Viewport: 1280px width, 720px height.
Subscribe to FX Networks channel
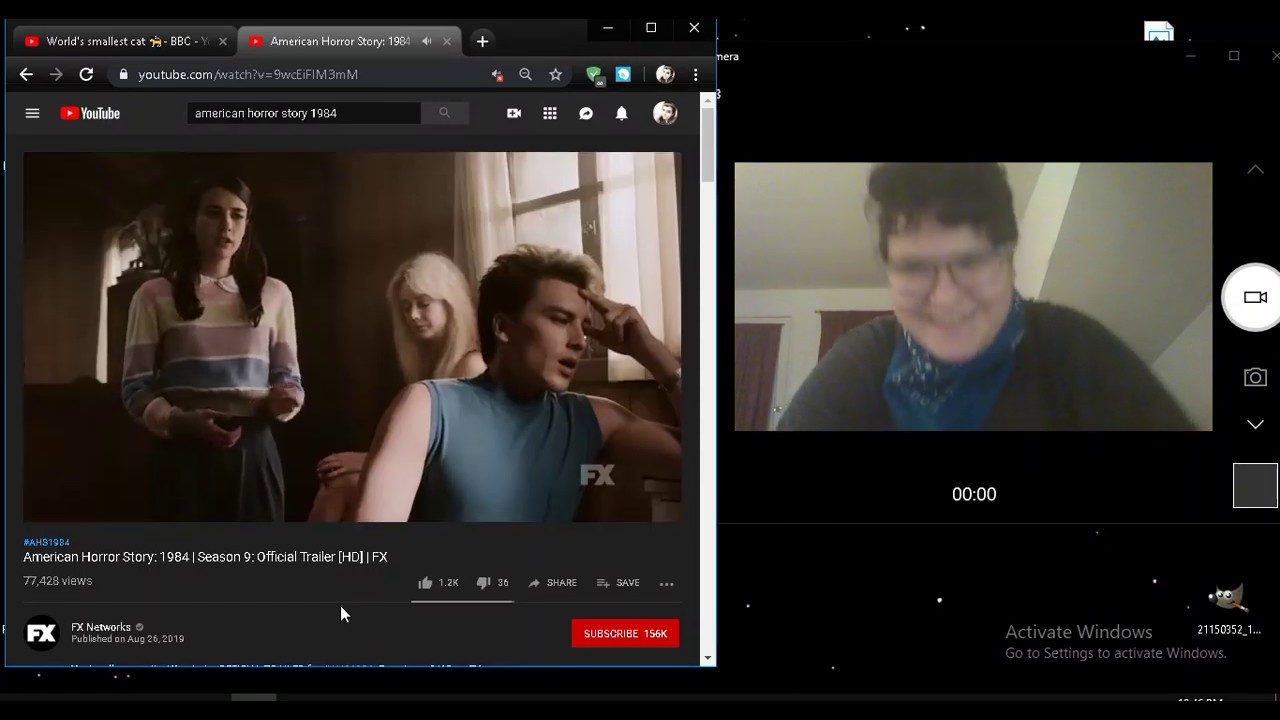(x=625, y=633)
